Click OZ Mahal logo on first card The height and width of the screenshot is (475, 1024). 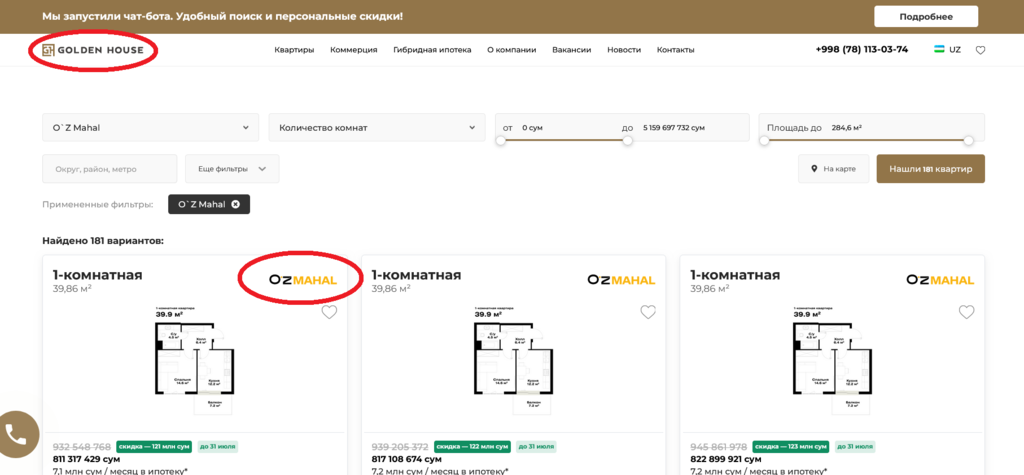[x=303, y=280]
